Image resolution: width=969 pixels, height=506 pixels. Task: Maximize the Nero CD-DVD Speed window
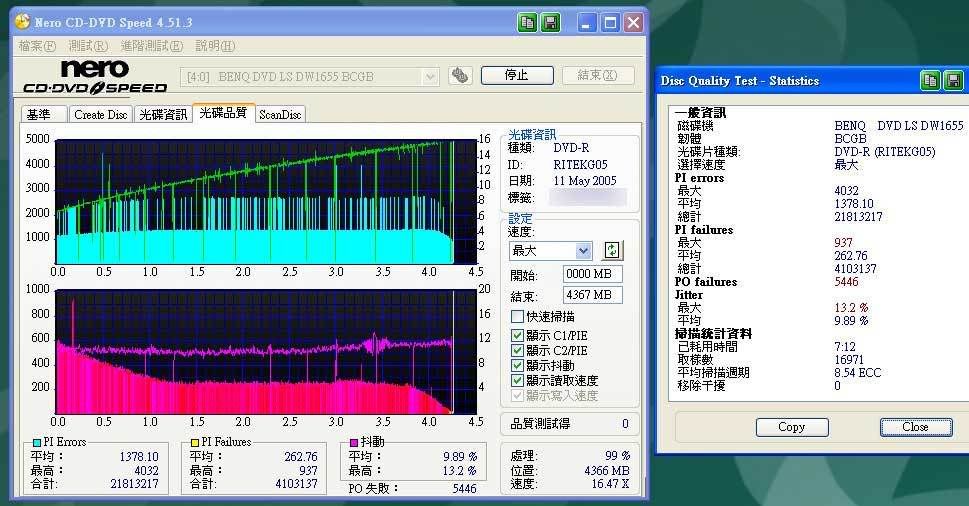tap(610, 23)
